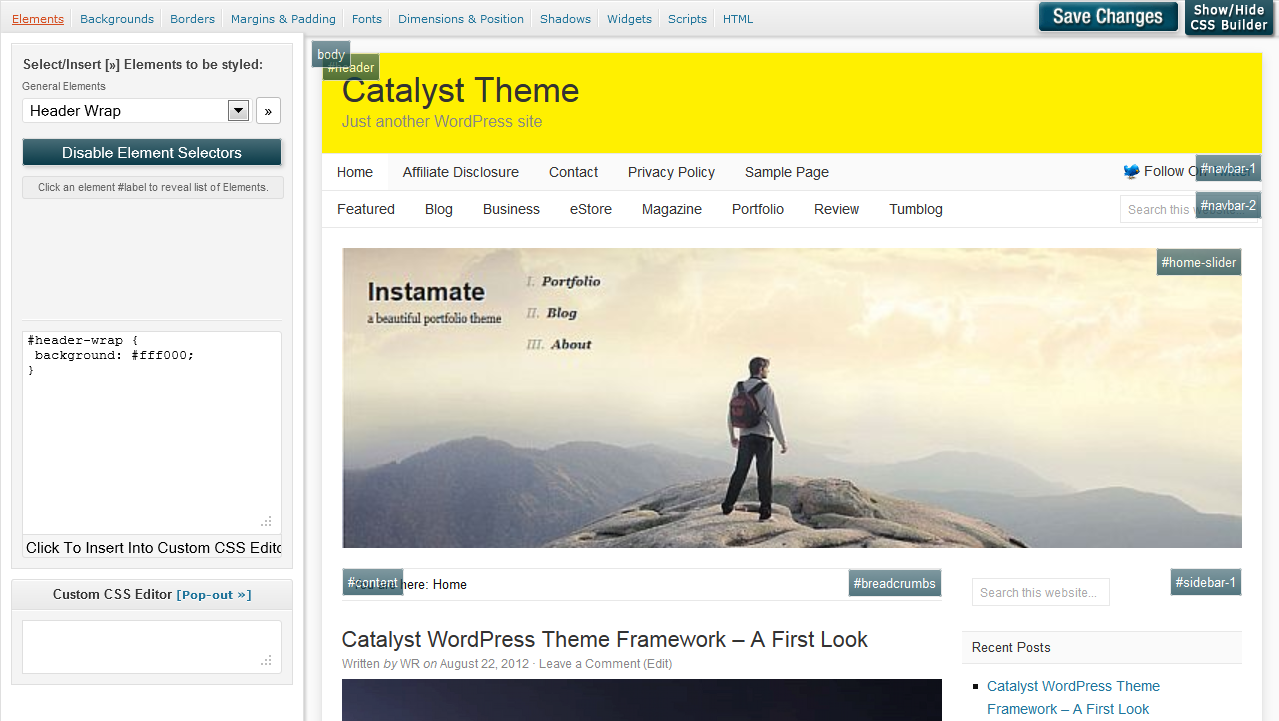Screen dimensions: 1279x721
Task: Open Featured in second navbar
Action: point(366,209)
